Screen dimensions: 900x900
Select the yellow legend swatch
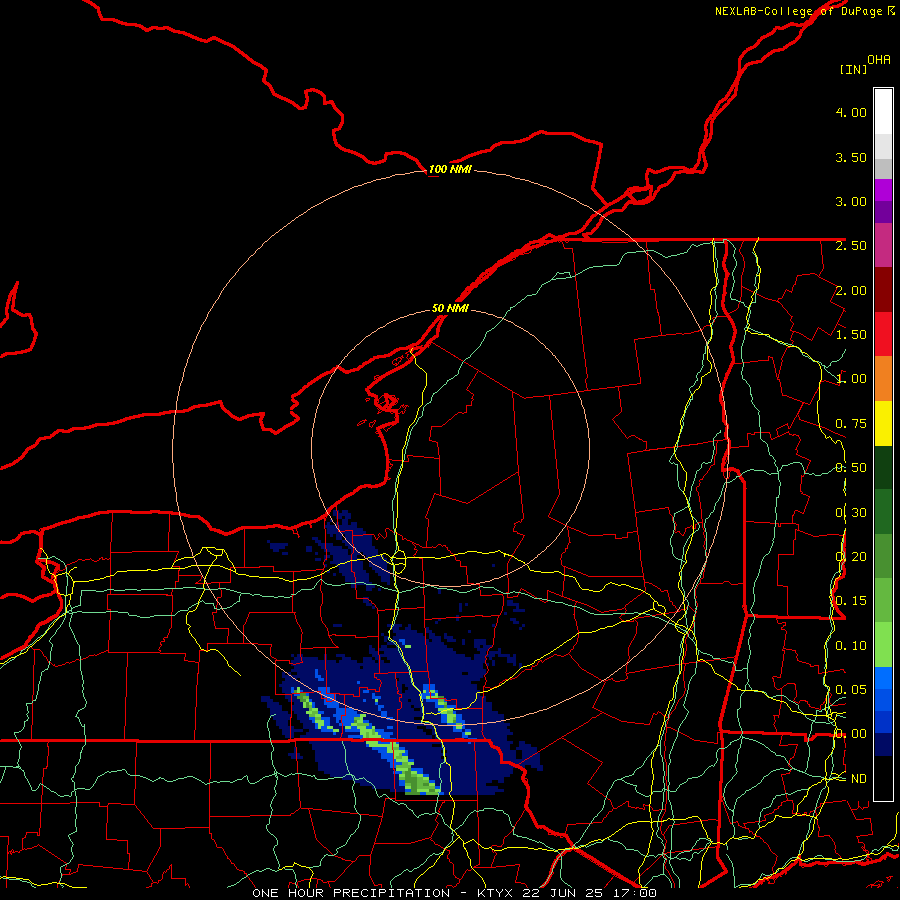(x=883, y=423)
